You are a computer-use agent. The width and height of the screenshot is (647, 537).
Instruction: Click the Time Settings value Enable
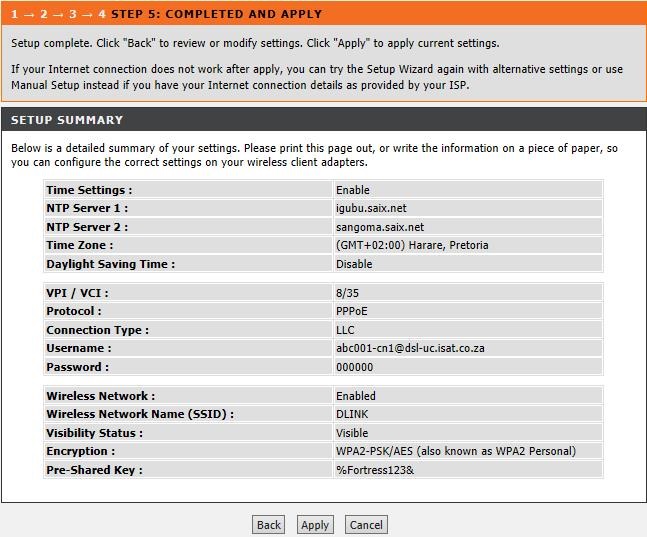pyautogui.click(x=352, y=190)
